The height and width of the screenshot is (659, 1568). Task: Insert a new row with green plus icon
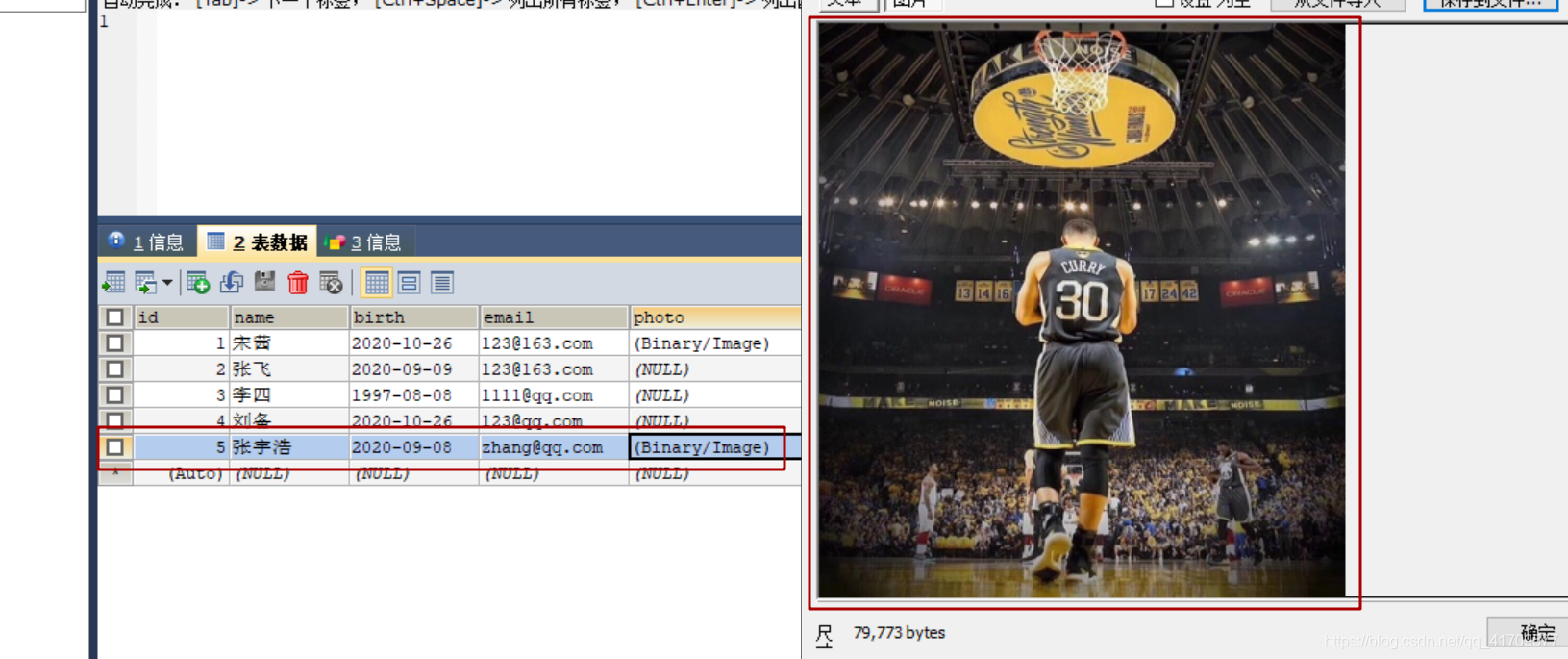pos(198,283)
